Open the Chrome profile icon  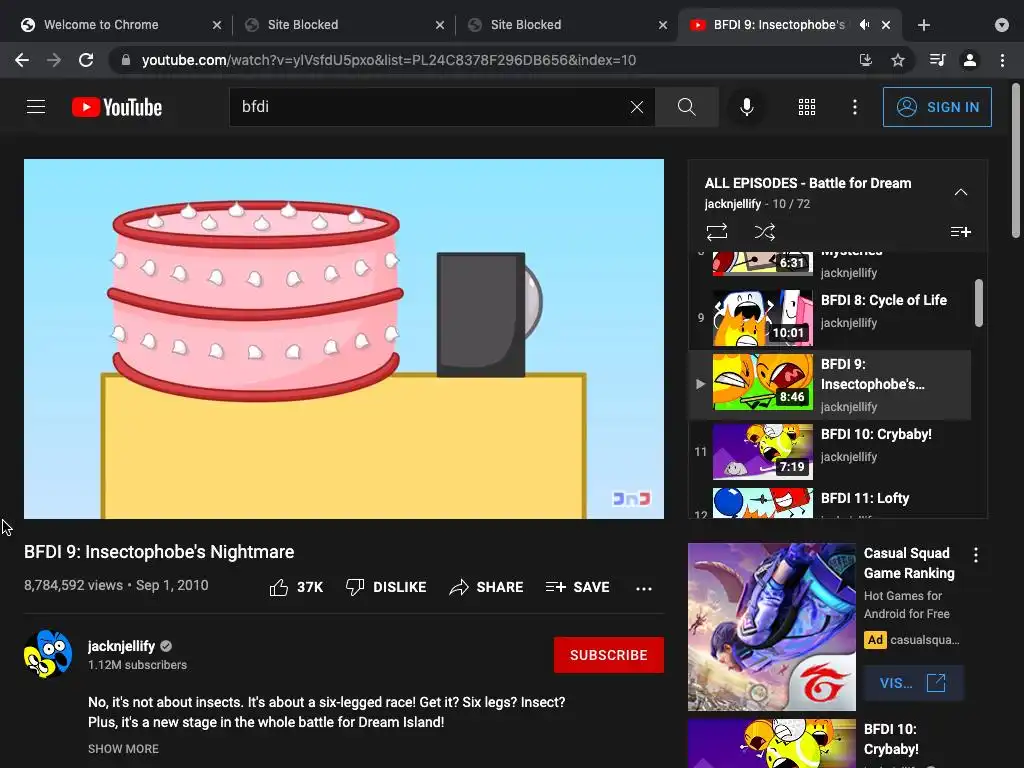pos(970,60)
